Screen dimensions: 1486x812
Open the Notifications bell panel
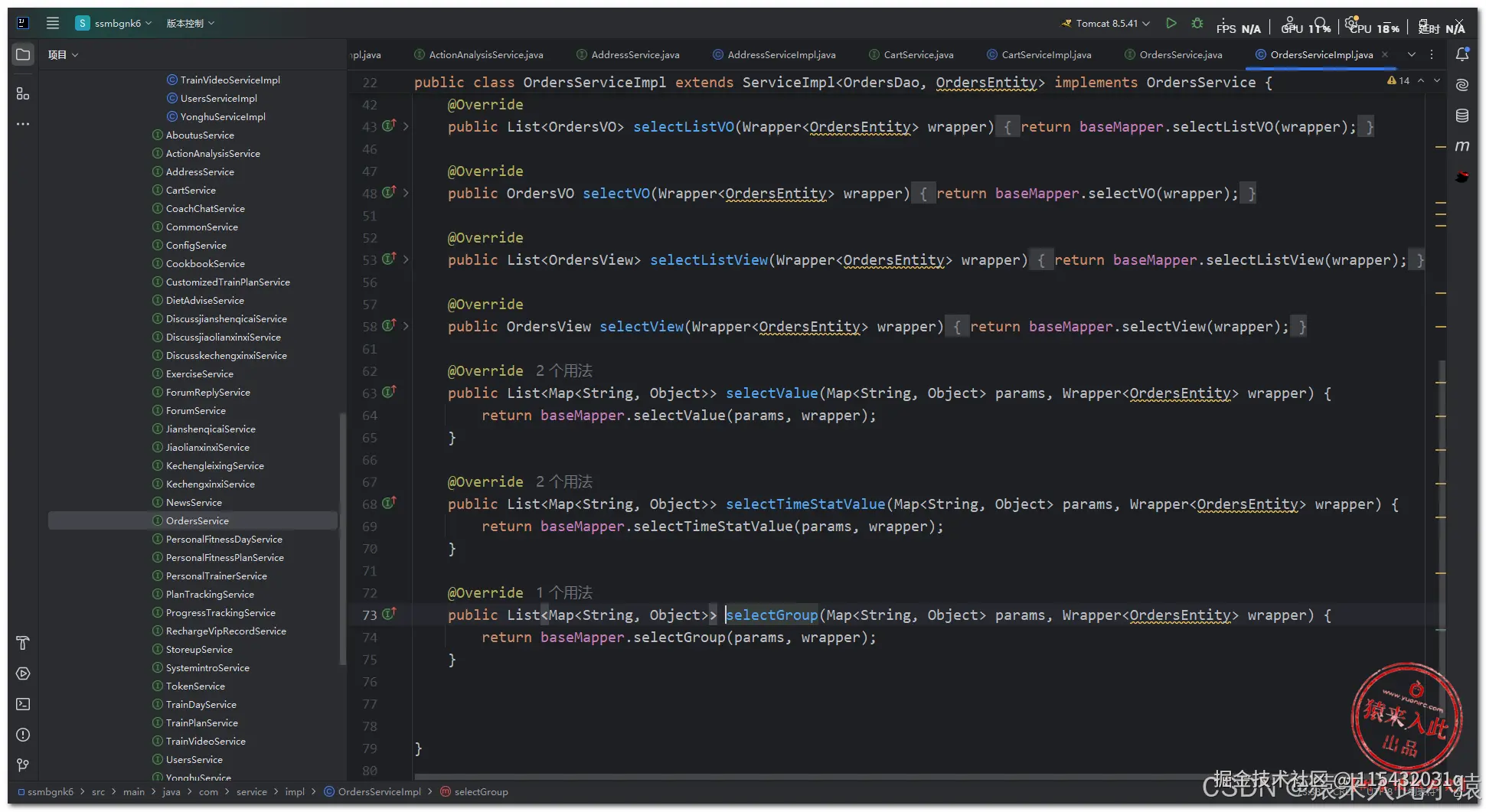click(x=1462, y=54)
